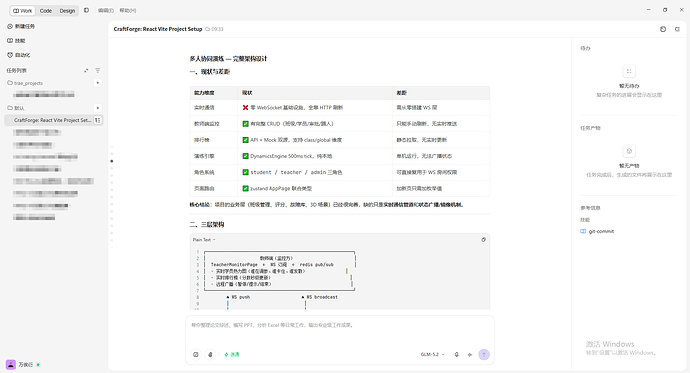Click the collapse icon next to task list filter
Viewport: 690px width, 373px height.
[x=86, y=70]
